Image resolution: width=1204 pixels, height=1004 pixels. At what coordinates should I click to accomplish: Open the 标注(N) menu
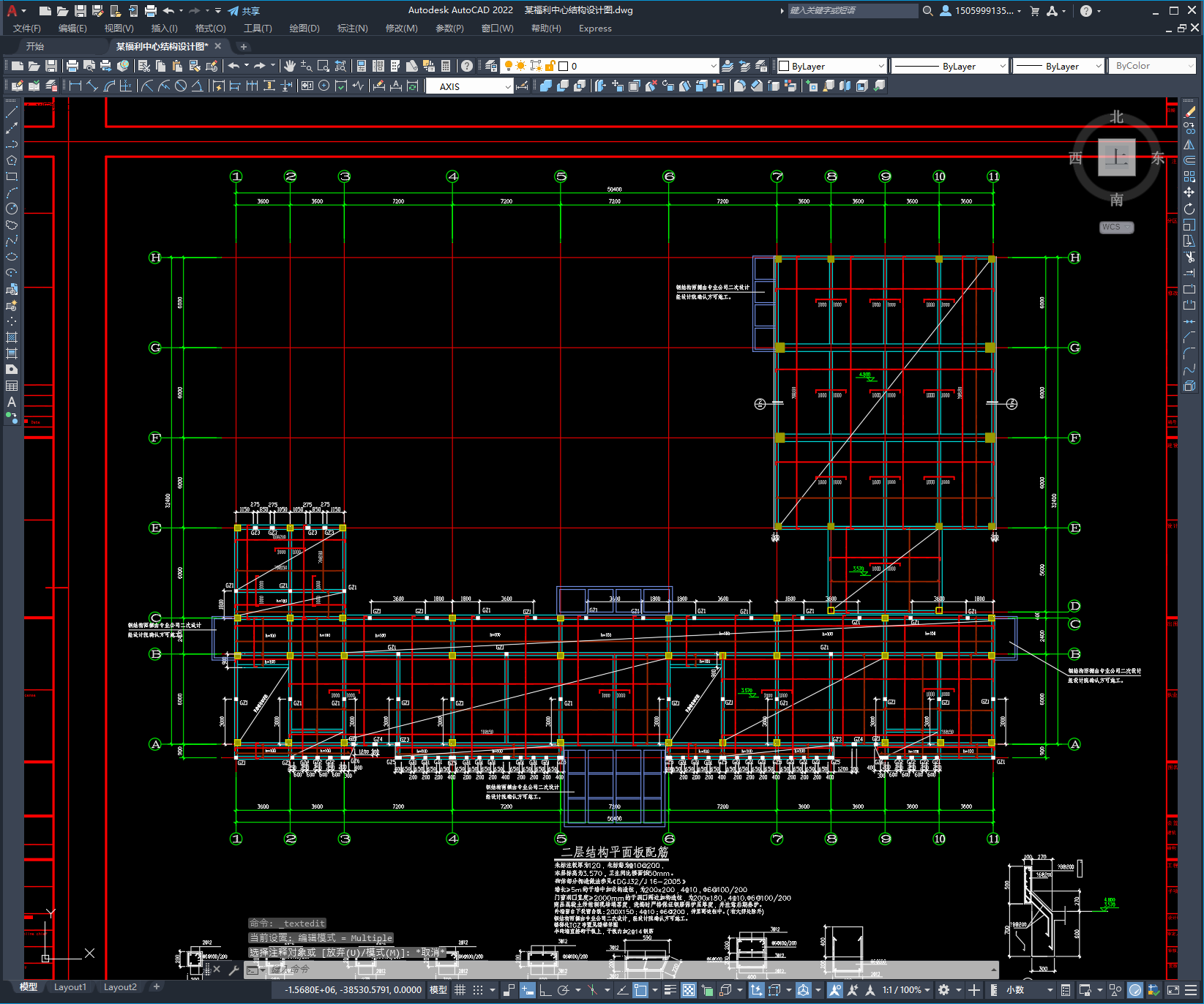(352, 28)
